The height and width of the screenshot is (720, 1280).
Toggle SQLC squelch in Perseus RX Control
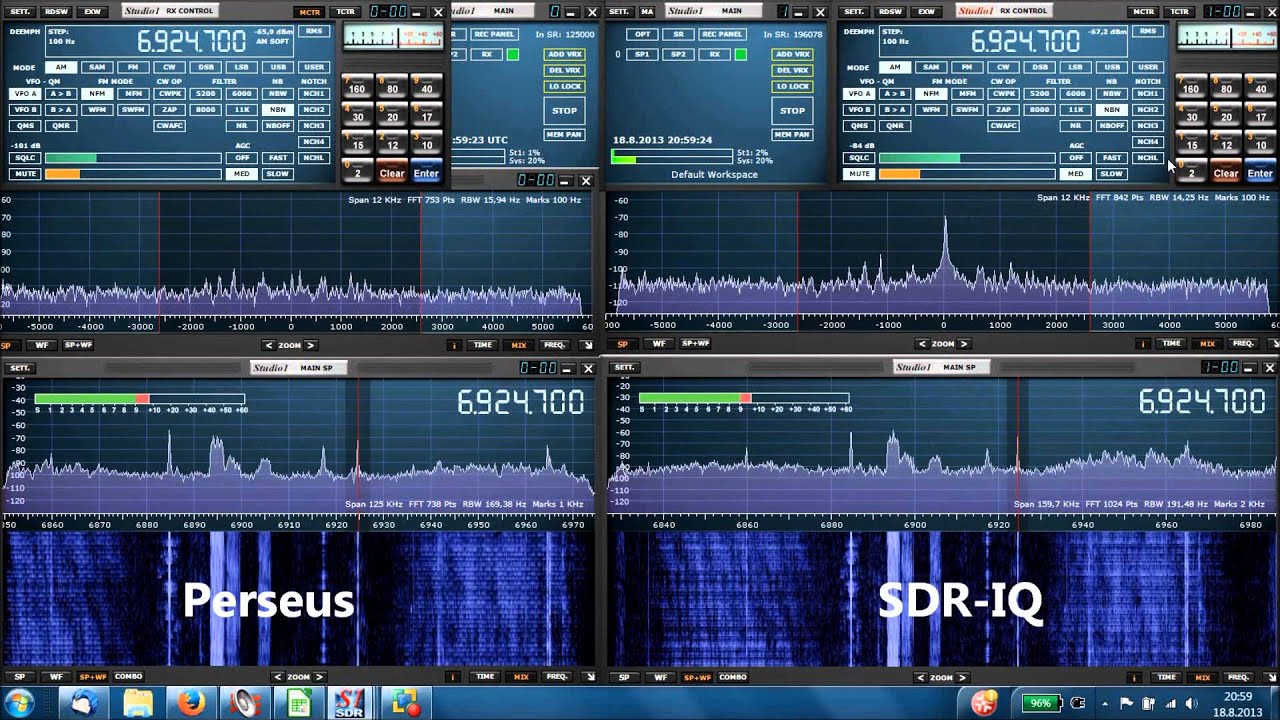pyautogui.click(x=25, y=158)
